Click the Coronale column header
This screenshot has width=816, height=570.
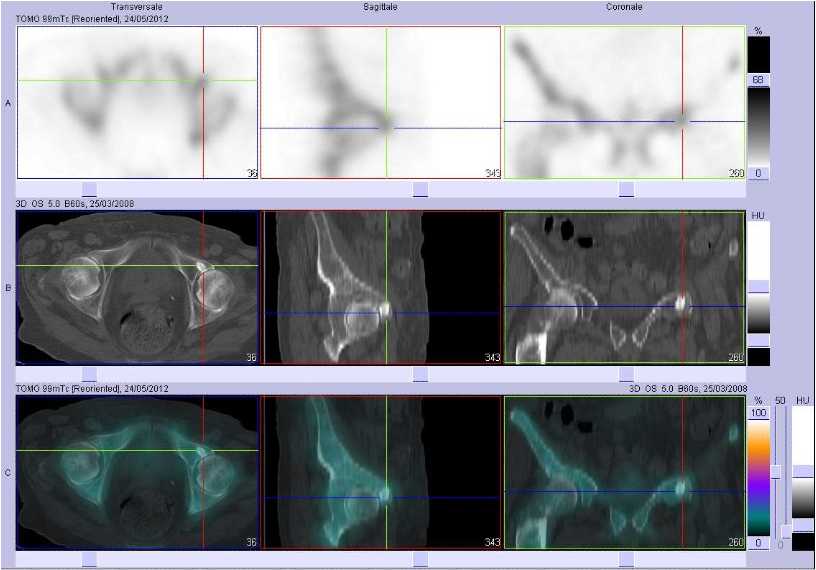pyautogui.click(x=624, y=7)
